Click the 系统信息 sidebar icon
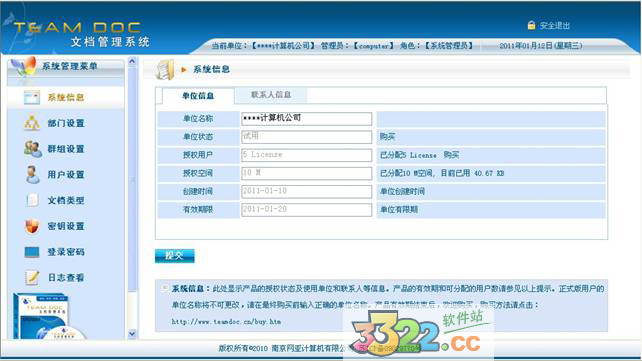Viewport: 642px width, 361px height. [32, 97]
